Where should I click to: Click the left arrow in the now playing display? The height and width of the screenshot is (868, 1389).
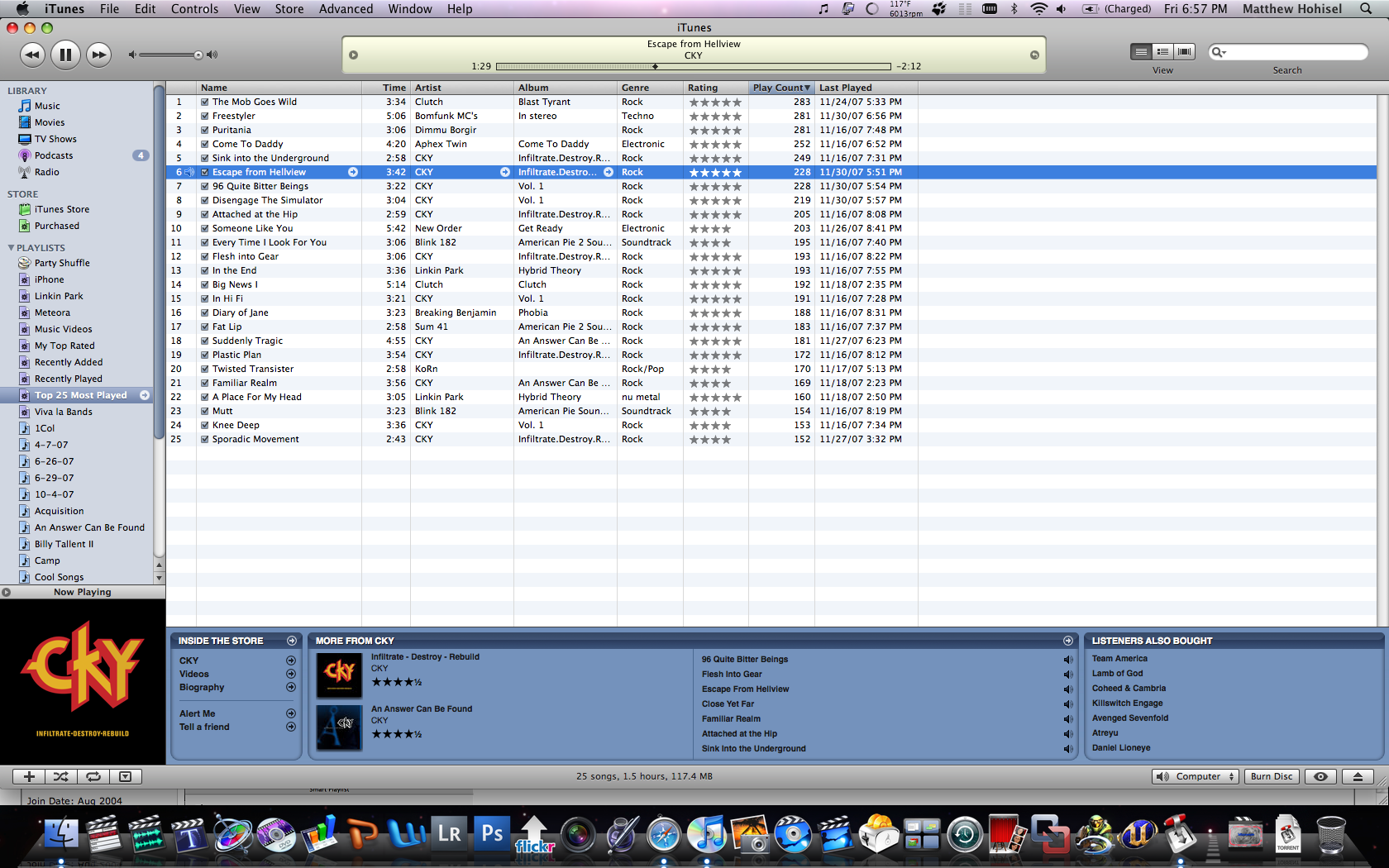354,55
